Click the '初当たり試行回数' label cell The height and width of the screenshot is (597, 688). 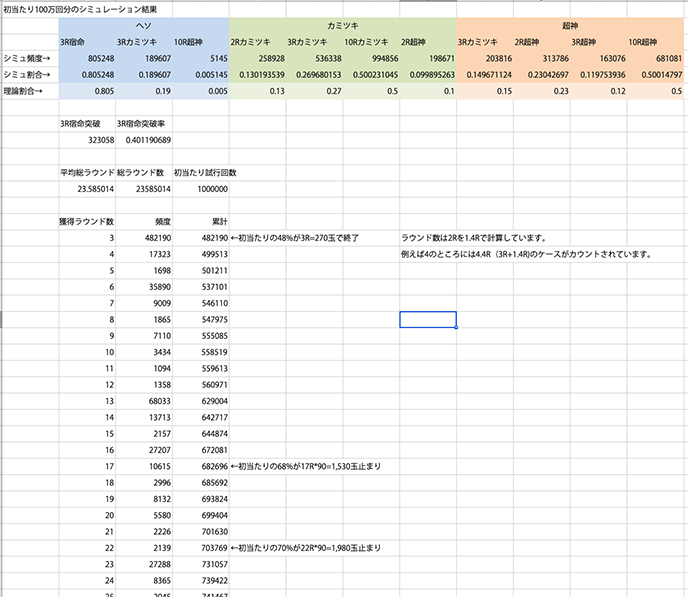[x=205, y=173]
